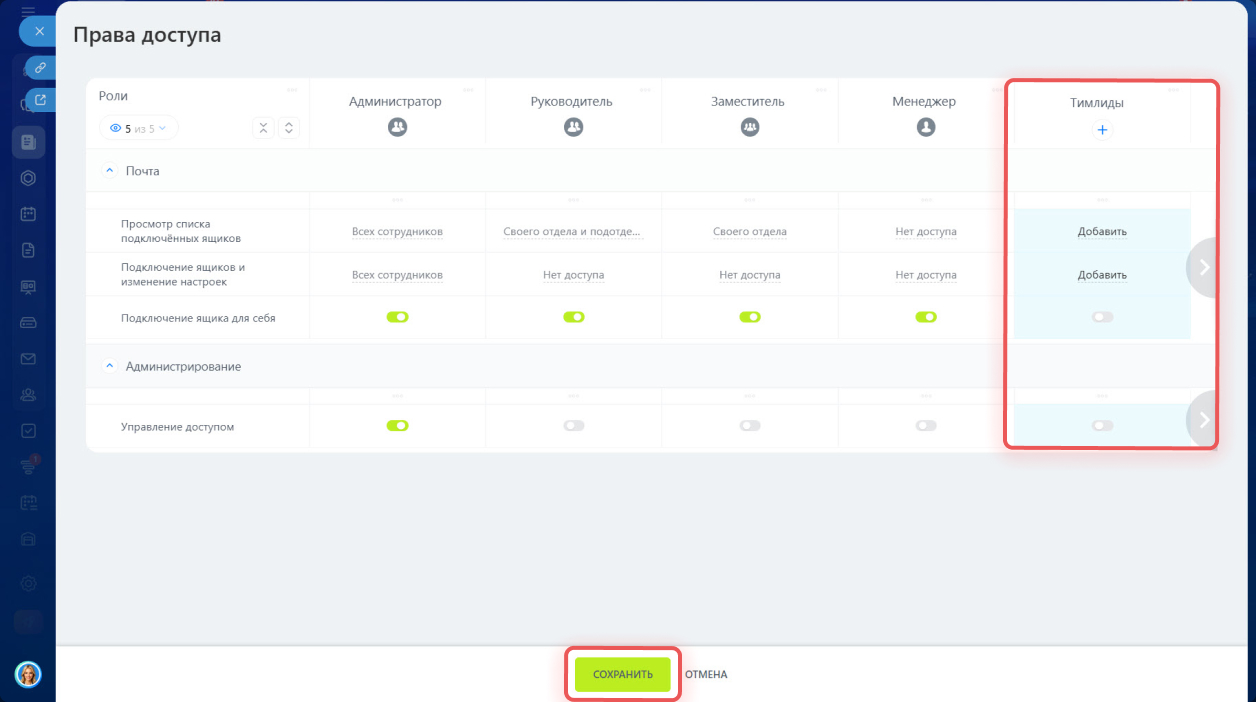Screen dimensions: 1256x702
Task: Disable Подключение ящика для себя for Администратор
Action: [397, 317]
